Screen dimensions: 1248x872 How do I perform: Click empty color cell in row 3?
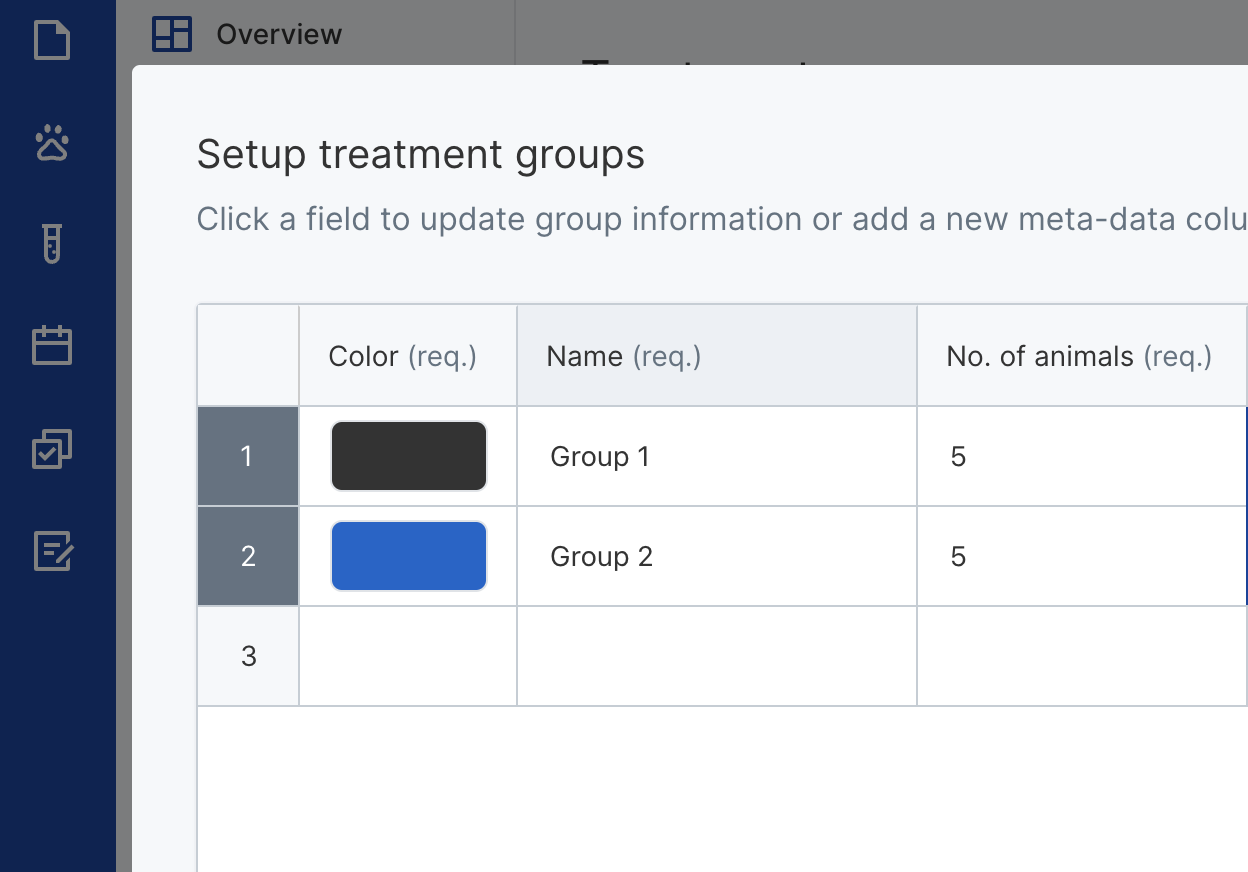pyautogui.click(x=408, y=656)
